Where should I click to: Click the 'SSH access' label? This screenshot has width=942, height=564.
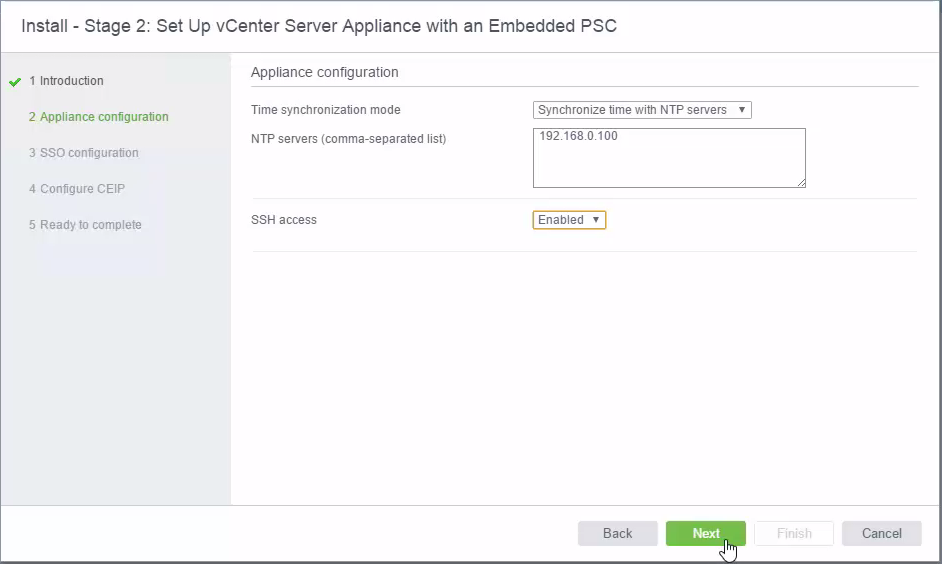pos(284,220)
